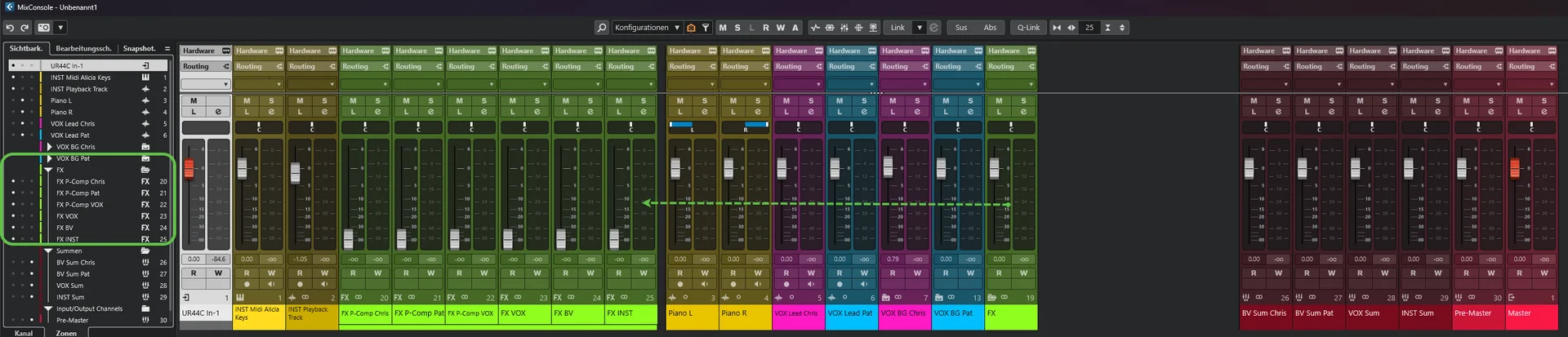Open the Link group dropdown arrow
Image resolution: width=1568 pixels, height=337 pixels.
(x=920, y=28)
